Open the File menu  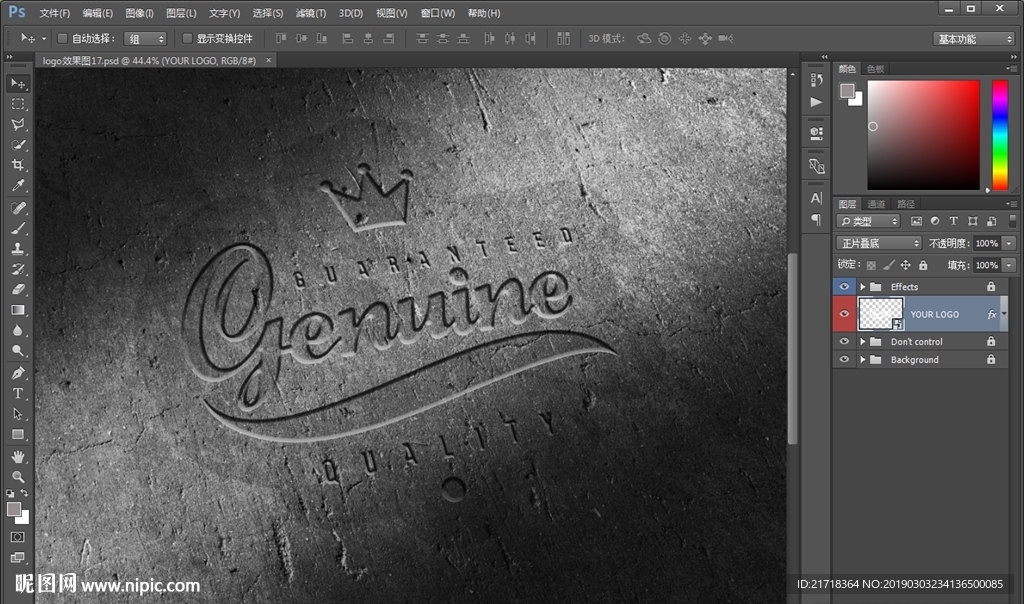(x=55, y=13)
